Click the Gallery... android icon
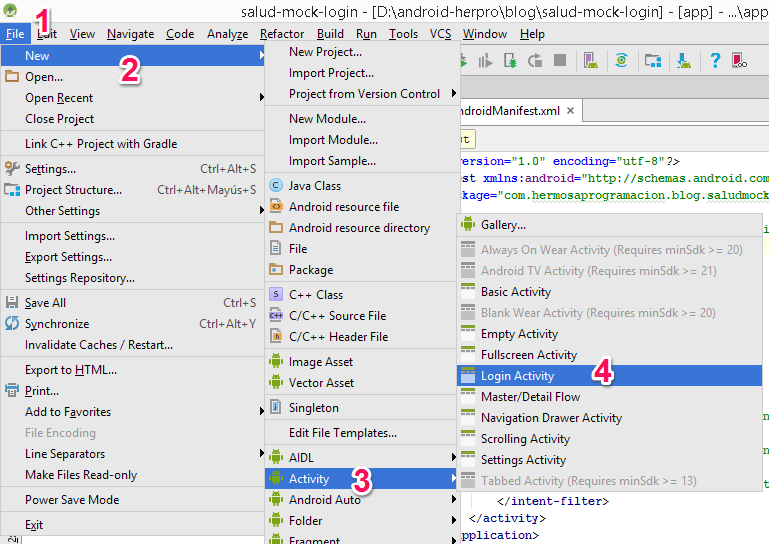The height and width of the screenshot is (544, 769). pyautogui.click(x=468, y=224)
